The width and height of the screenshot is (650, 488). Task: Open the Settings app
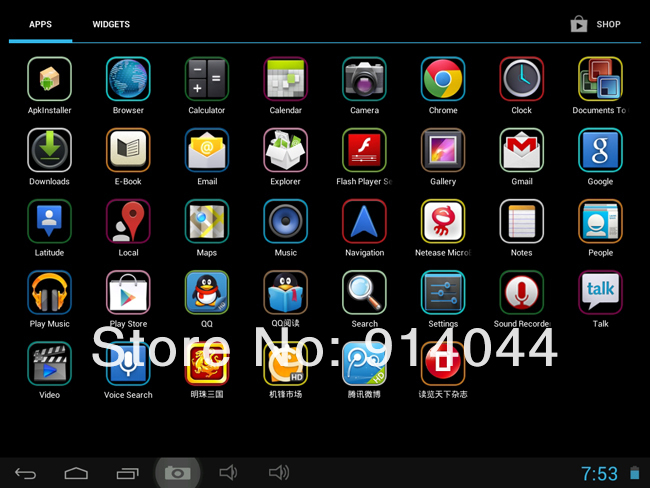443,293
